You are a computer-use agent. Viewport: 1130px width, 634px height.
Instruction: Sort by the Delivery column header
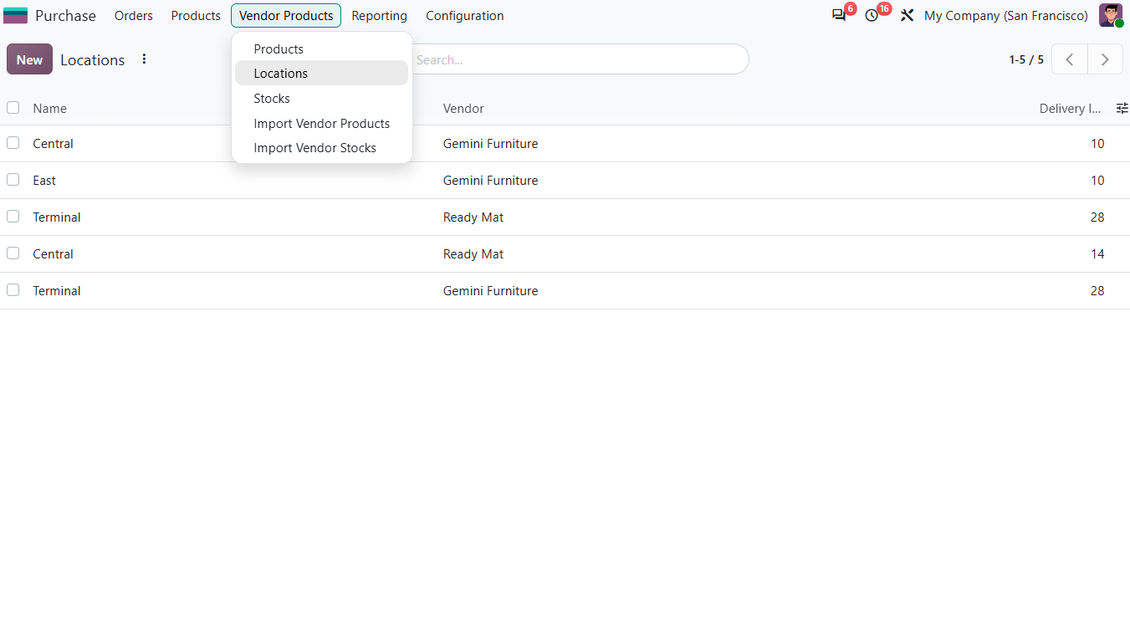(1069, 108)
